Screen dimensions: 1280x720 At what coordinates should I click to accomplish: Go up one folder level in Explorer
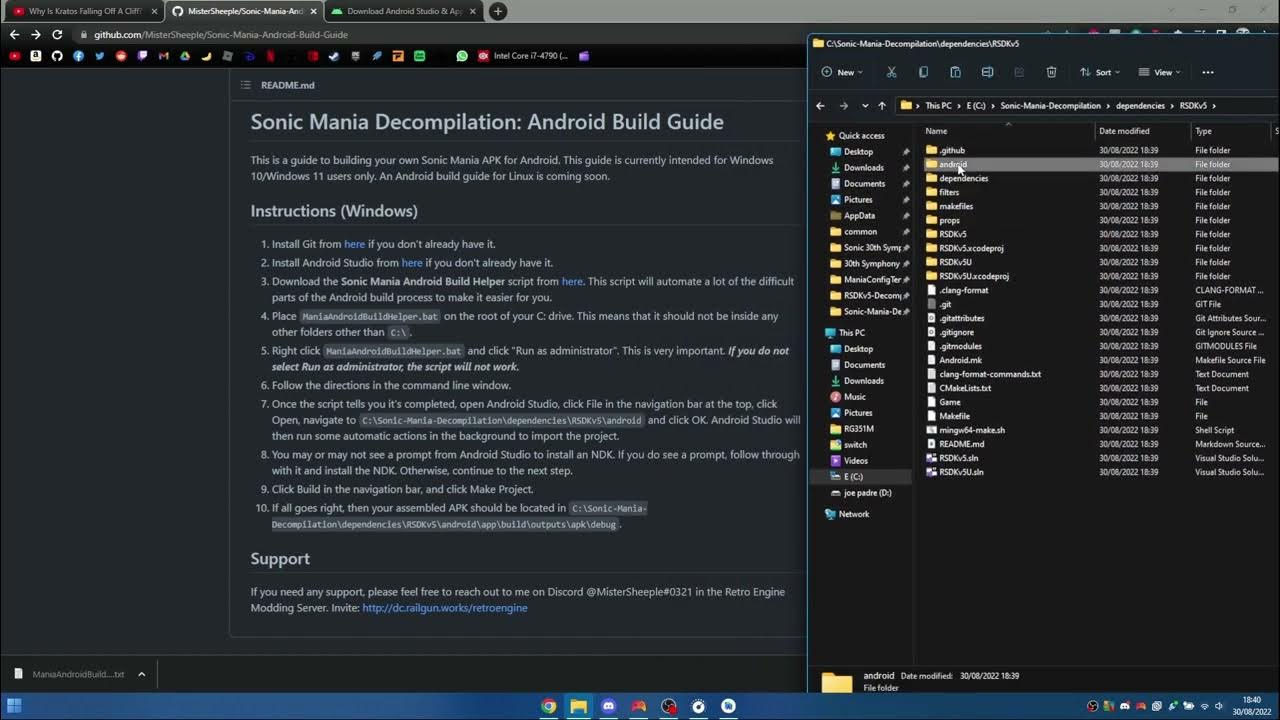pos(881,105)
